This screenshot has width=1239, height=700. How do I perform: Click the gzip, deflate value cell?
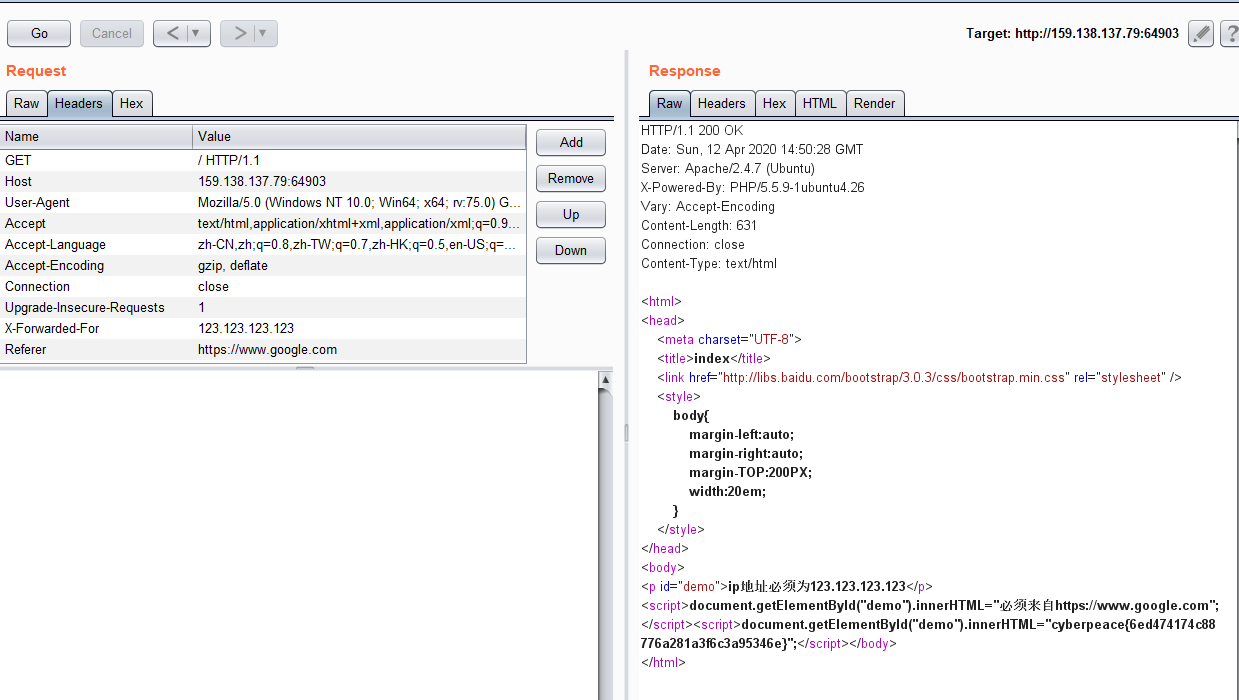[x=359, y=265]
